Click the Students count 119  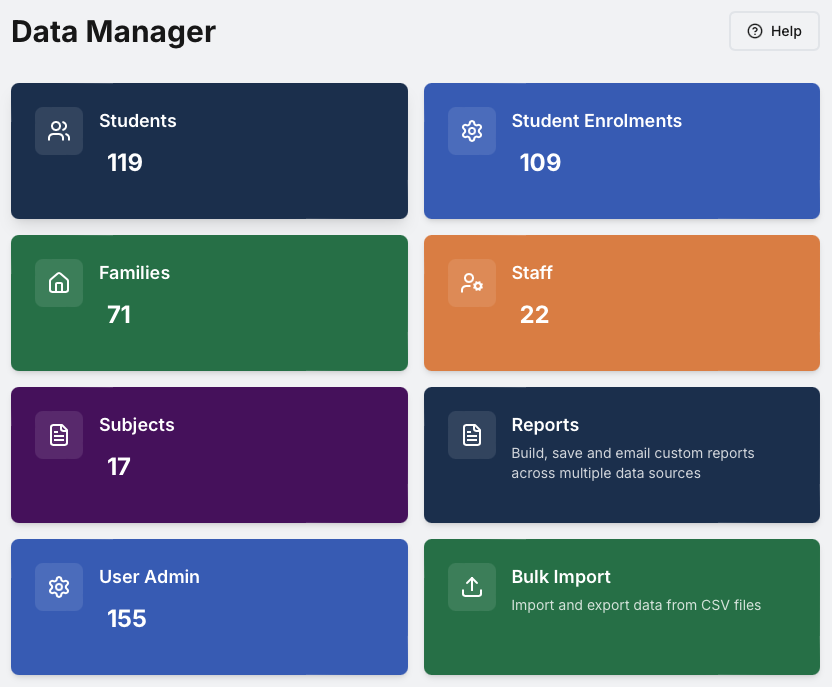coord(125,162)
